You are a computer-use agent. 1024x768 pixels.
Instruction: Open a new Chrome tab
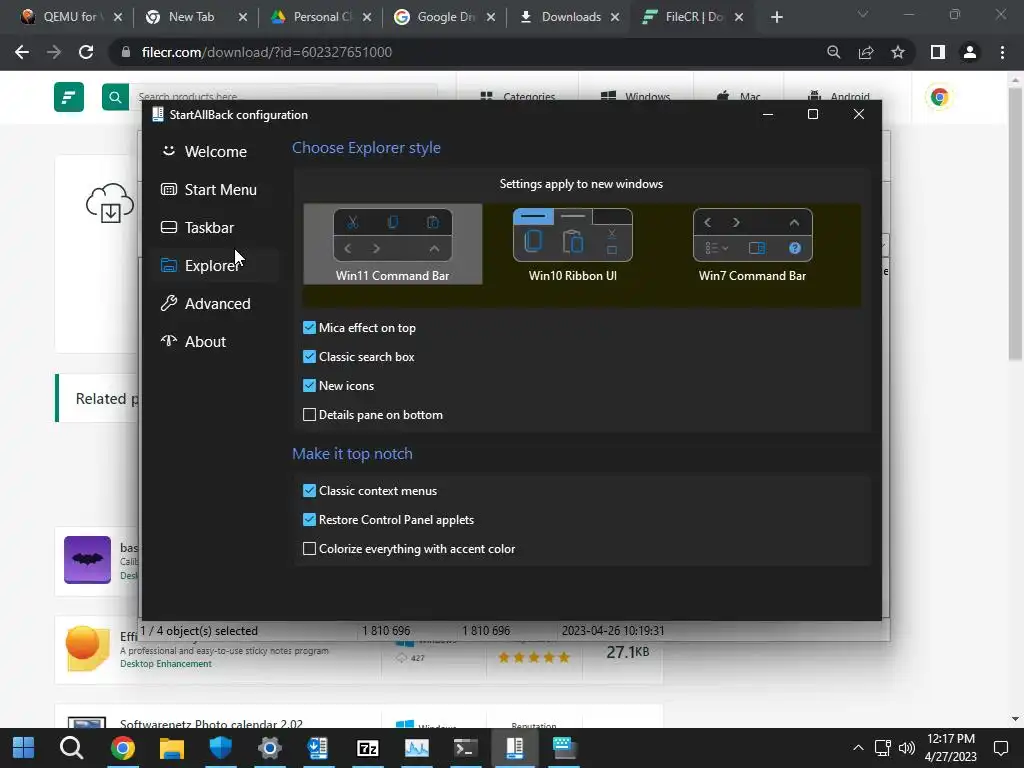(776, 18)
